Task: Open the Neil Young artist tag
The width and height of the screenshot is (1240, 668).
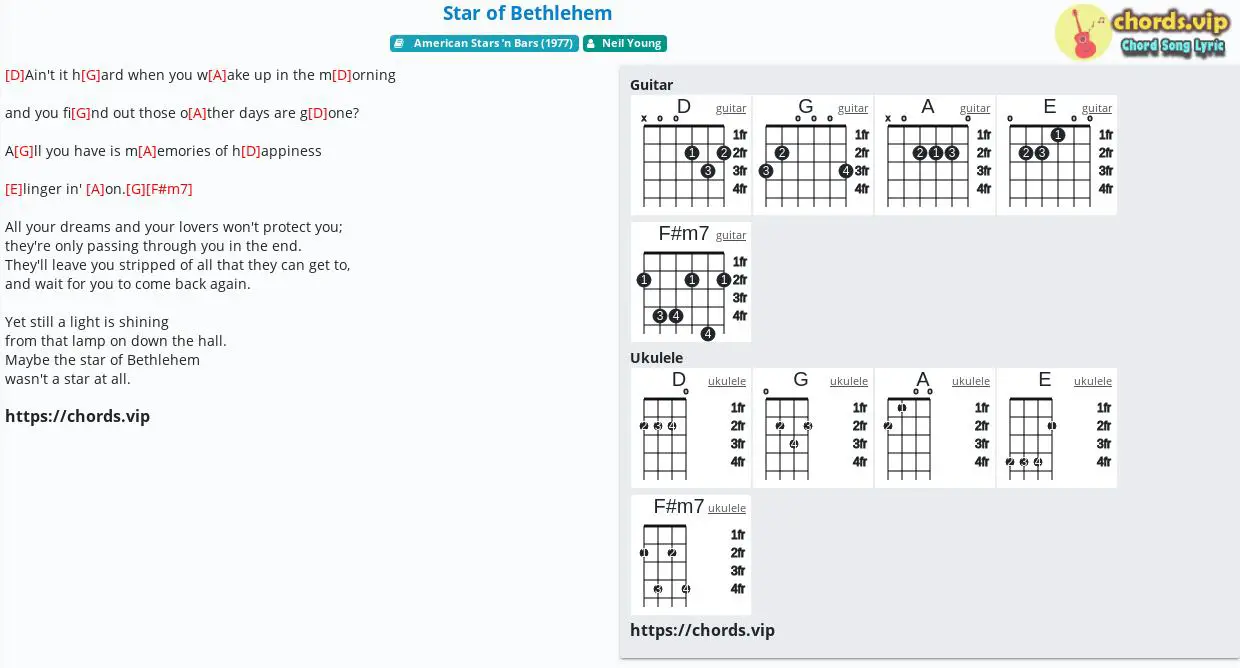Action: [x=624, y=43]
